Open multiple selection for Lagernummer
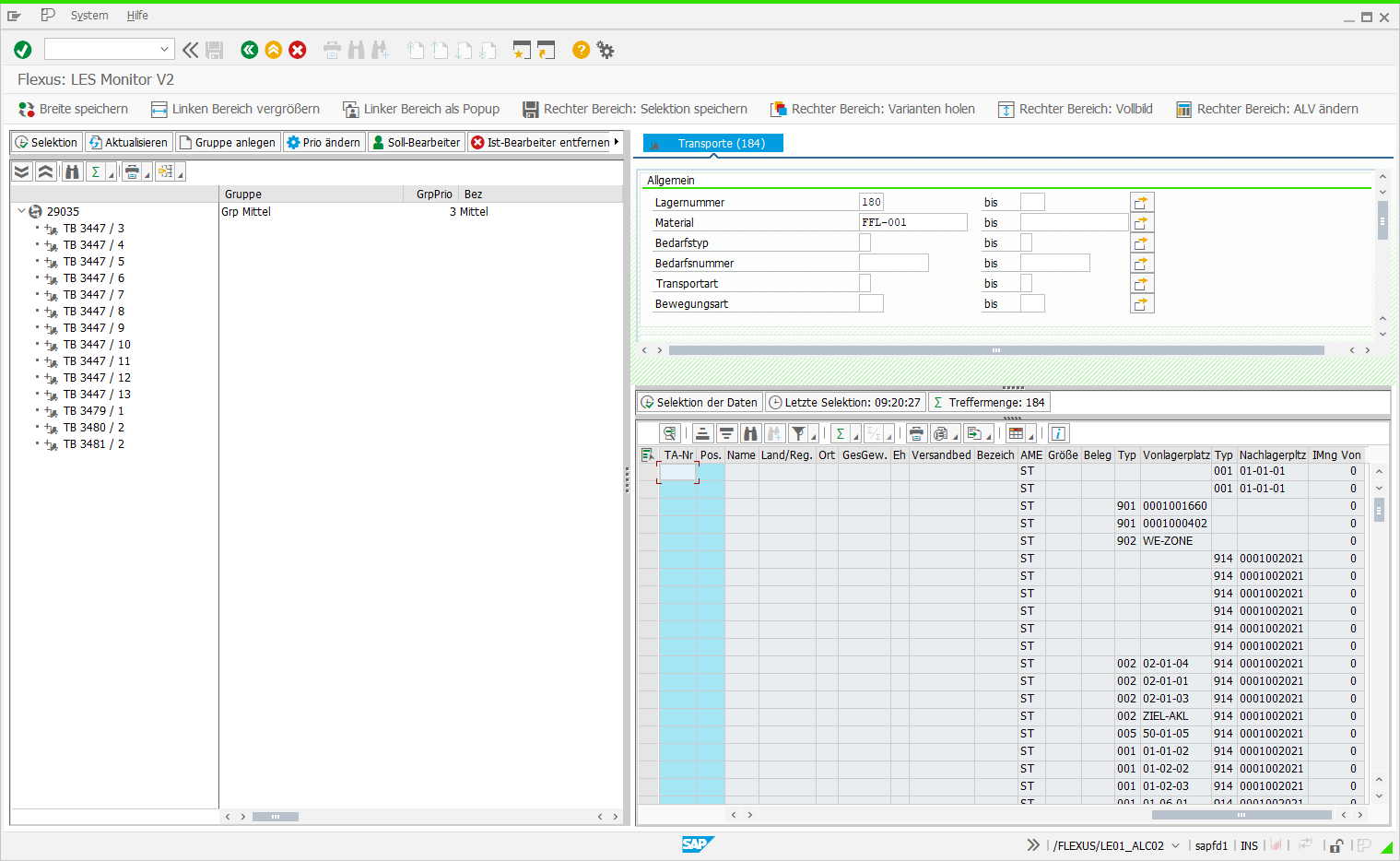This screenshot has height=861, width=1400. (1142, 202)
